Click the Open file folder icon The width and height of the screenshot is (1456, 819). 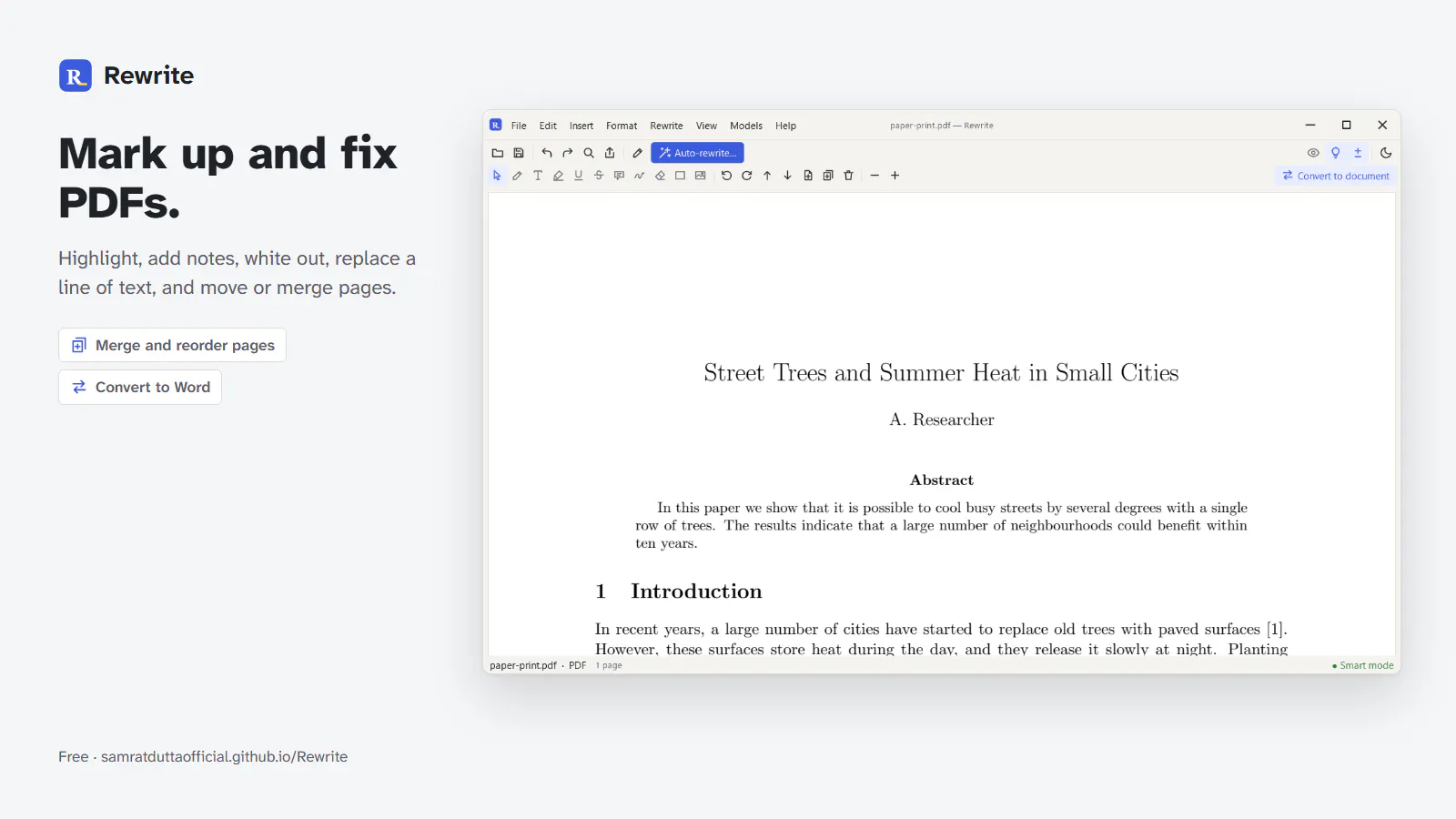(498, 153)
